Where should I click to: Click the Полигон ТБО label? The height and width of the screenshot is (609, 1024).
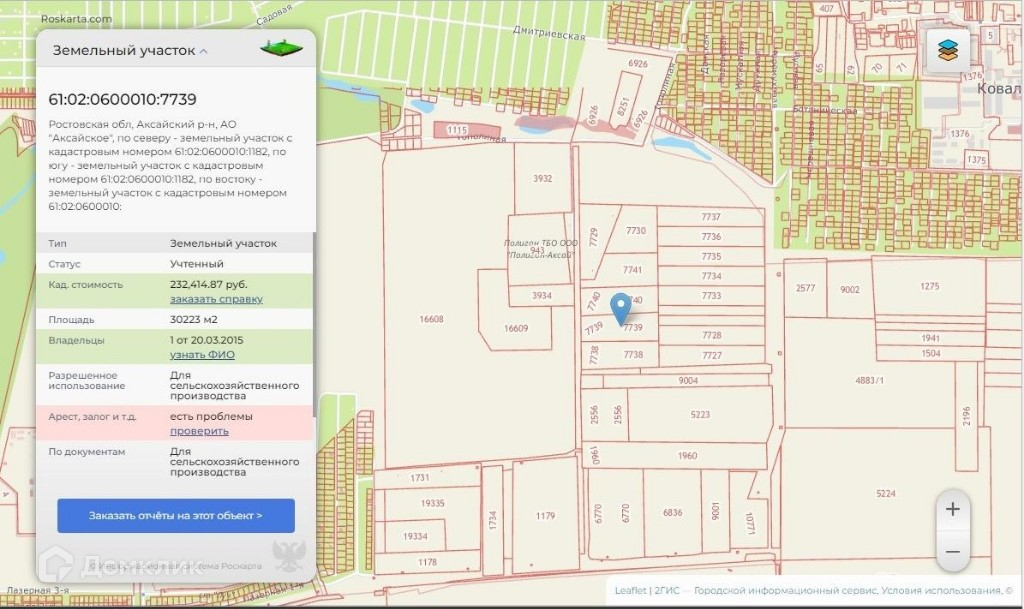540,249
